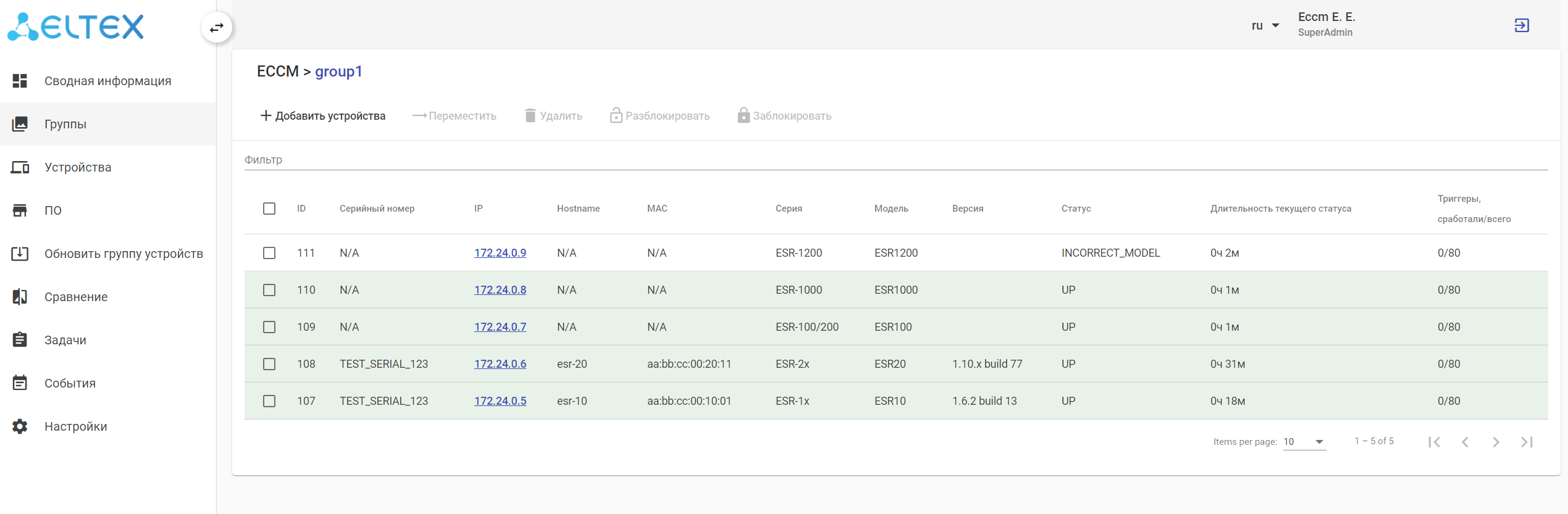1568x514 pixels.
Task: Open the Устройства menu item
Action: [x=78, y=167]
